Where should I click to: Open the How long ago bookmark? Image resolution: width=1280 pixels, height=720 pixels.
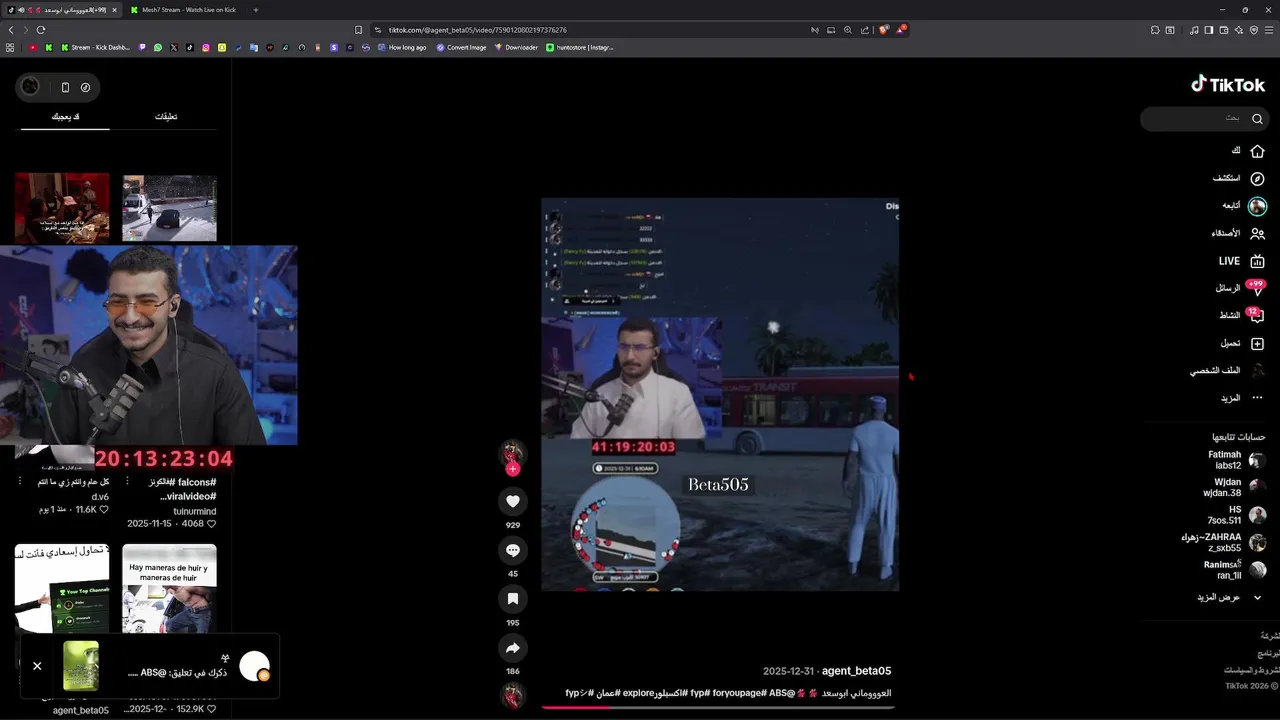[402, 47]
